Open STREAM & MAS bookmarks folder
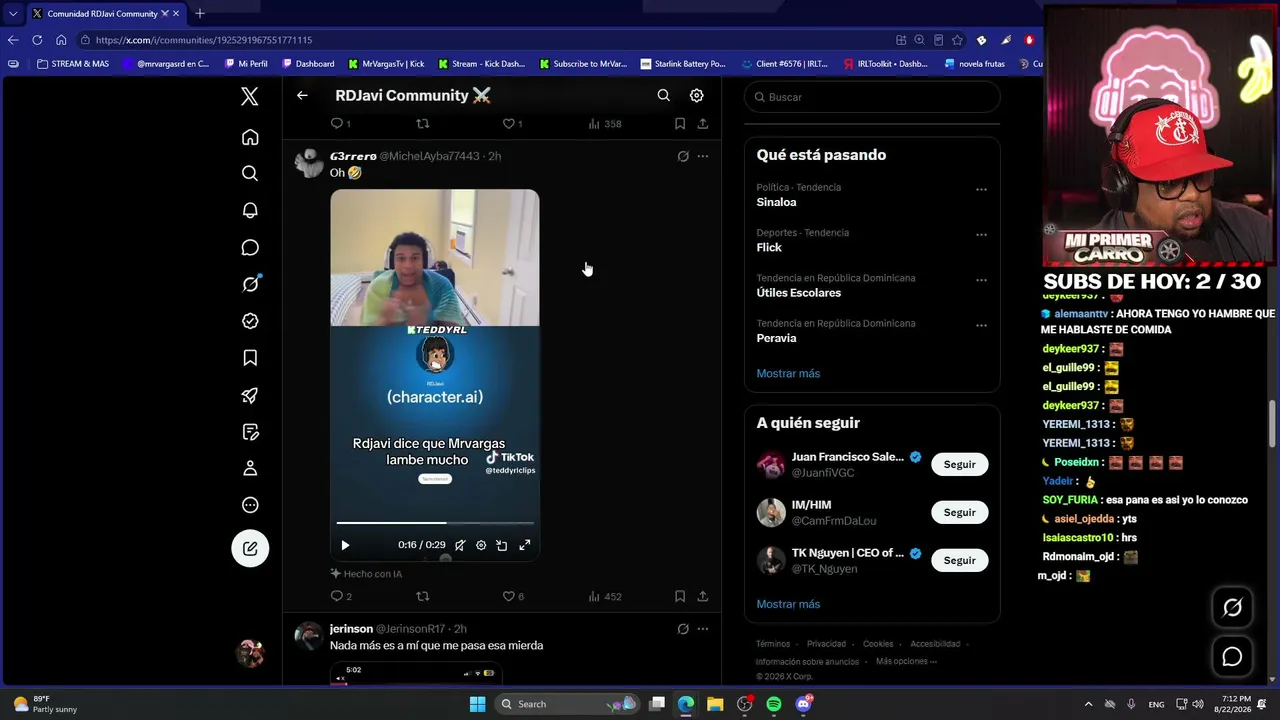 coord(72,64)
